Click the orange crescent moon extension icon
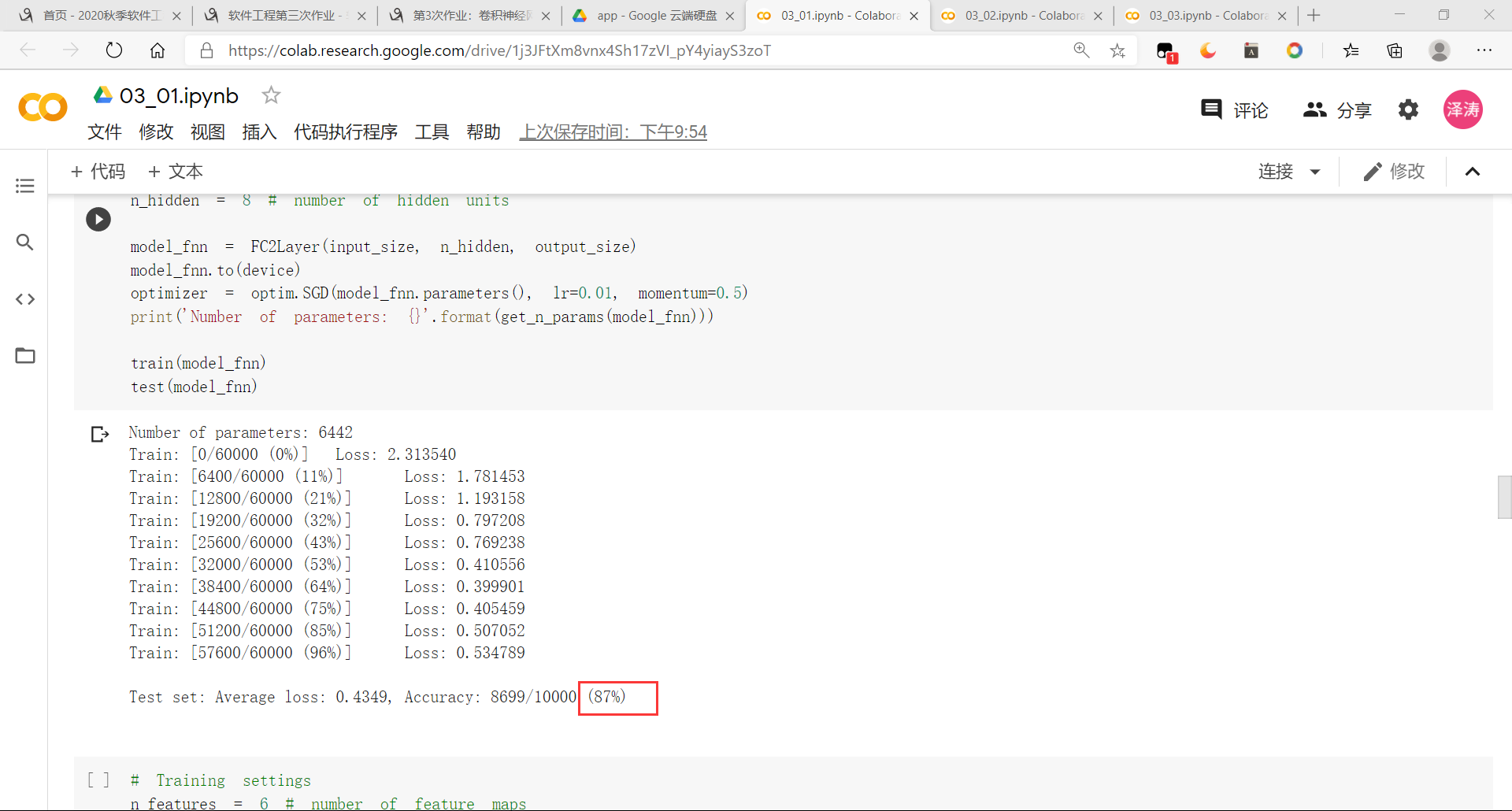Image resolution: width=1512 pixels, height=811 pixels. click(1208, 50)
